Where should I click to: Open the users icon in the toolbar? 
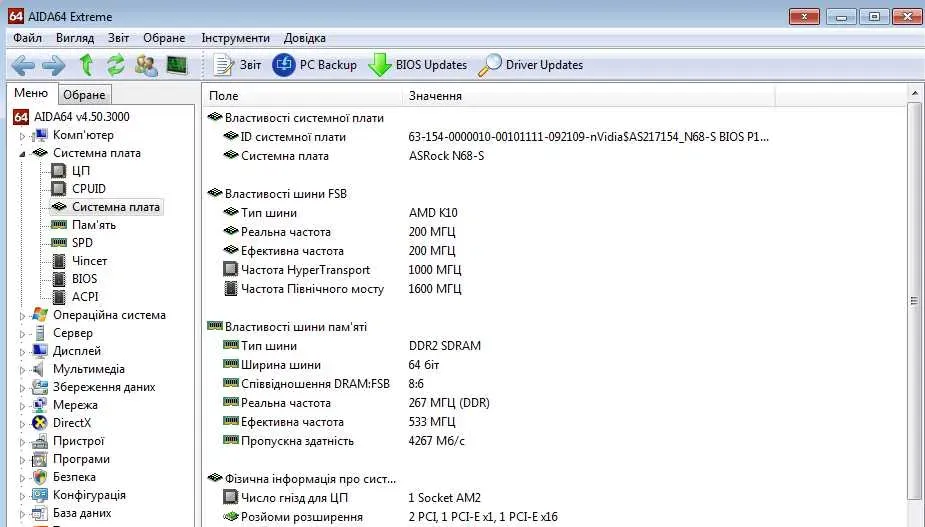146,65
